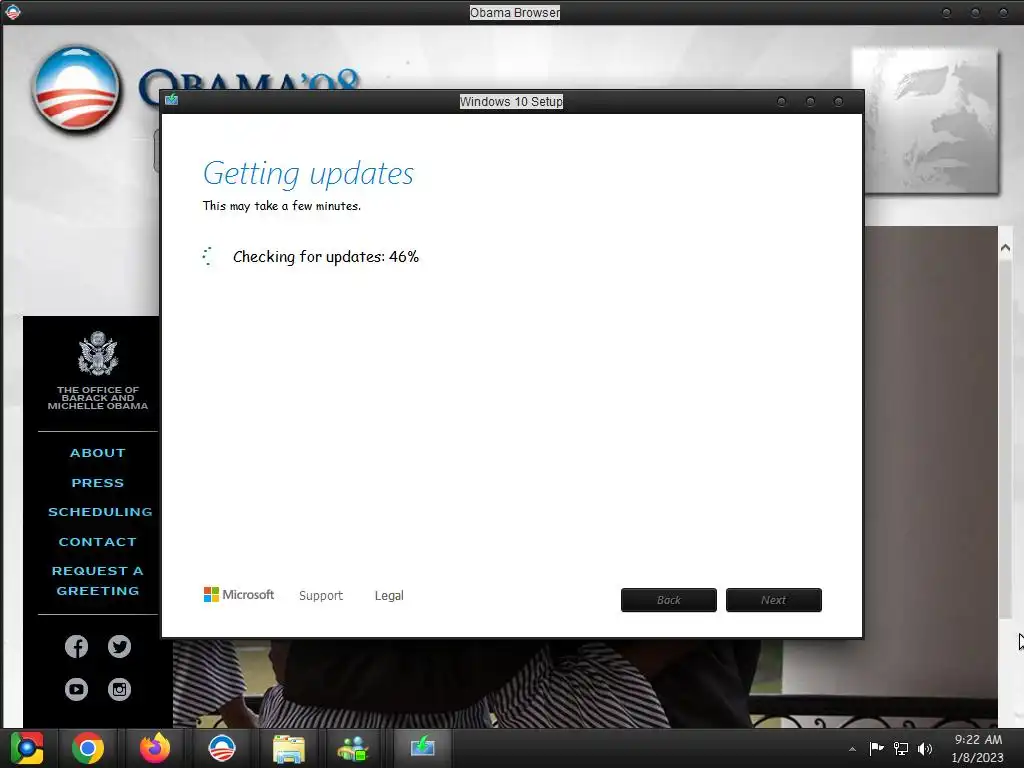This screenshot has height=768, width=1024.
Task: Launch Firefox from the taskbar
Action: click(x=155, y=748)
